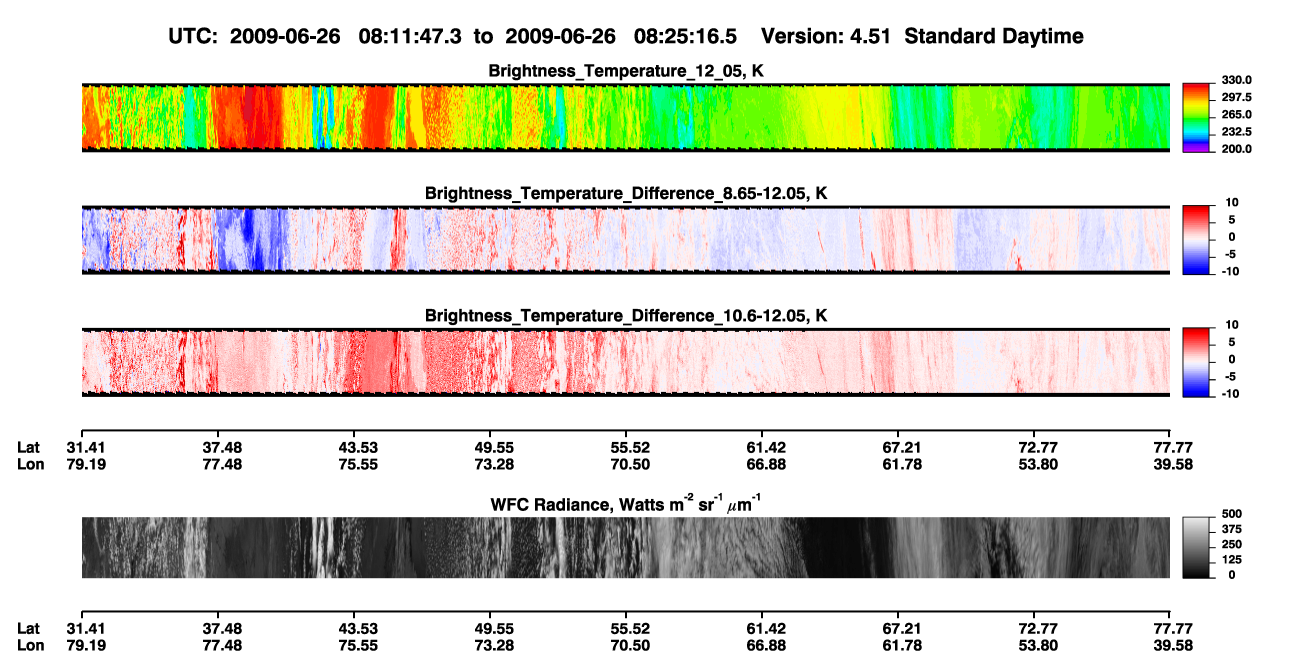1300x667 pixels.
Task: Click the Brightness_Temperature_12_05 image strip
Action: click(625, 117)
